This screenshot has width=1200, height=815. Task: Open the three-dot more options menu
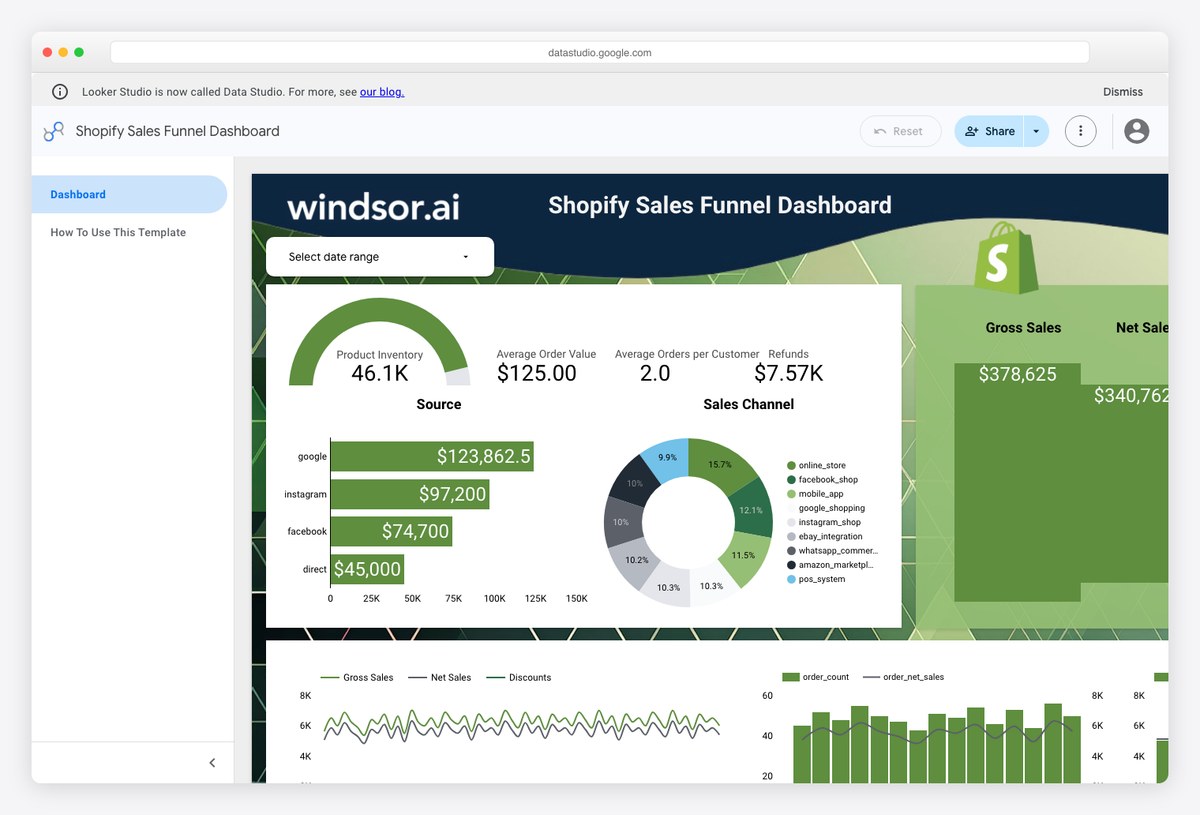click(1080, 131)
